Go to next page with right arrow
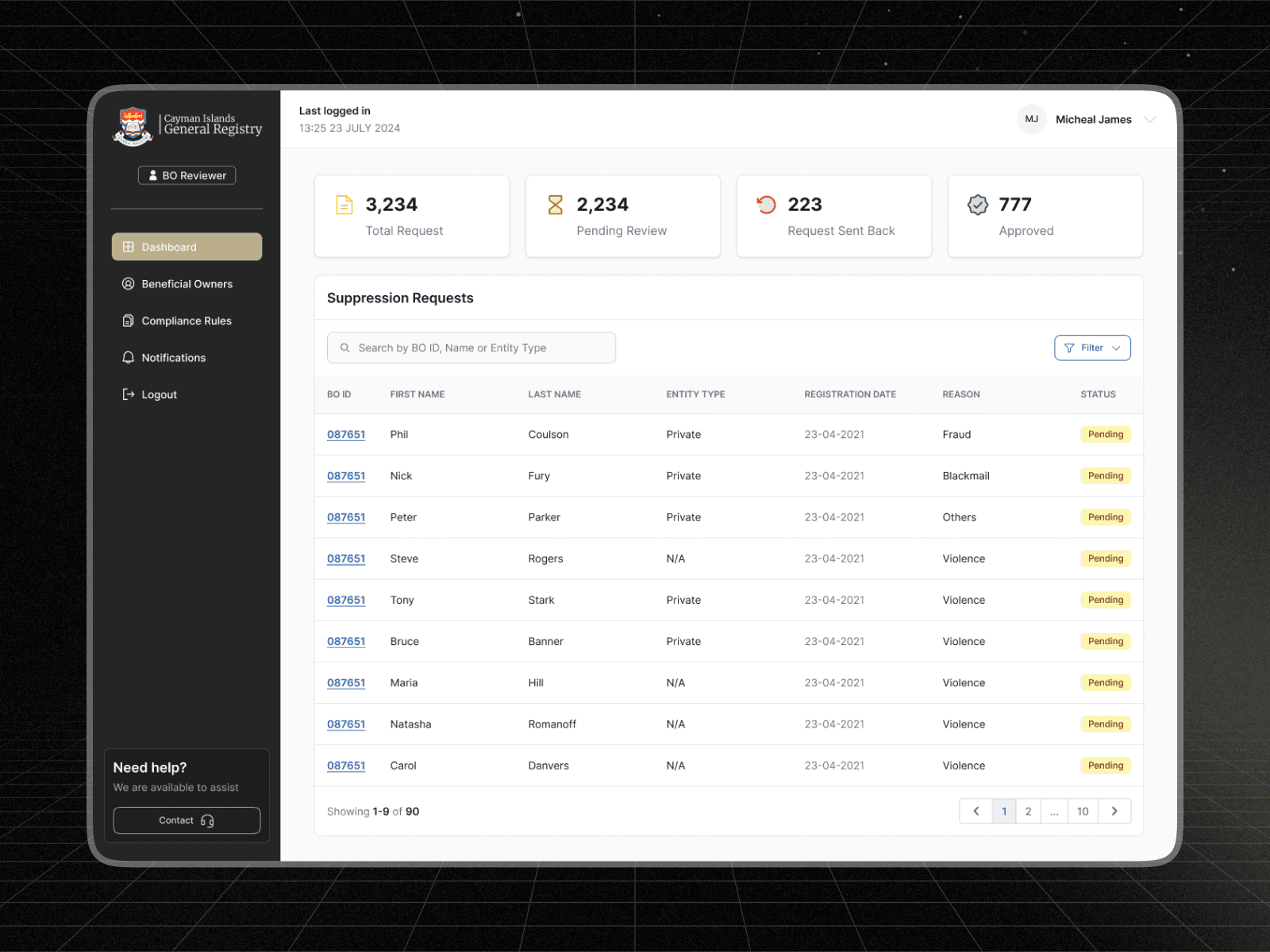The width and height of the screenshot is (1270, 952). point(1114,811)
